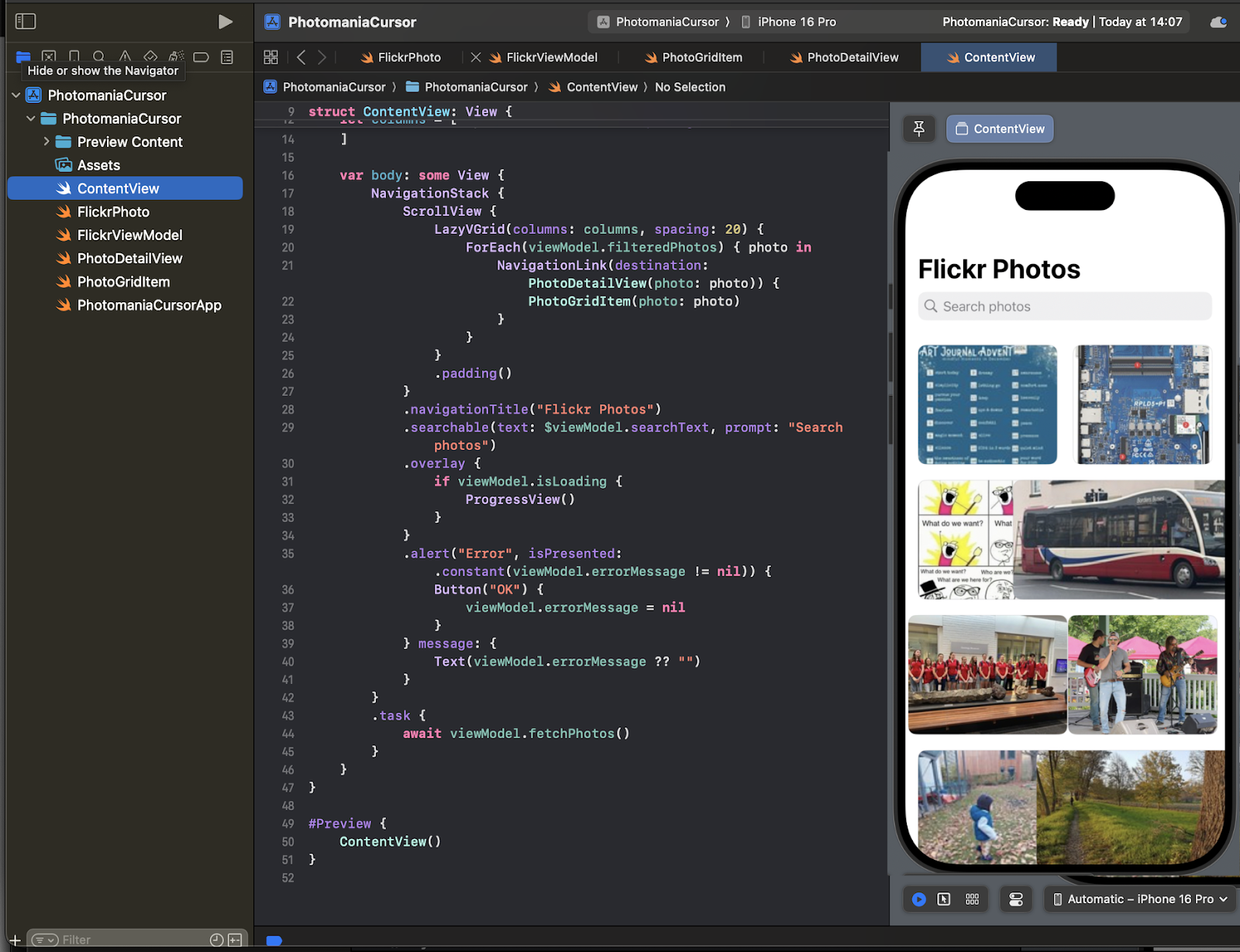This screenshot has height=952, width=1240.
Task: Go back in editor history
Action: (x=301, y=57)
